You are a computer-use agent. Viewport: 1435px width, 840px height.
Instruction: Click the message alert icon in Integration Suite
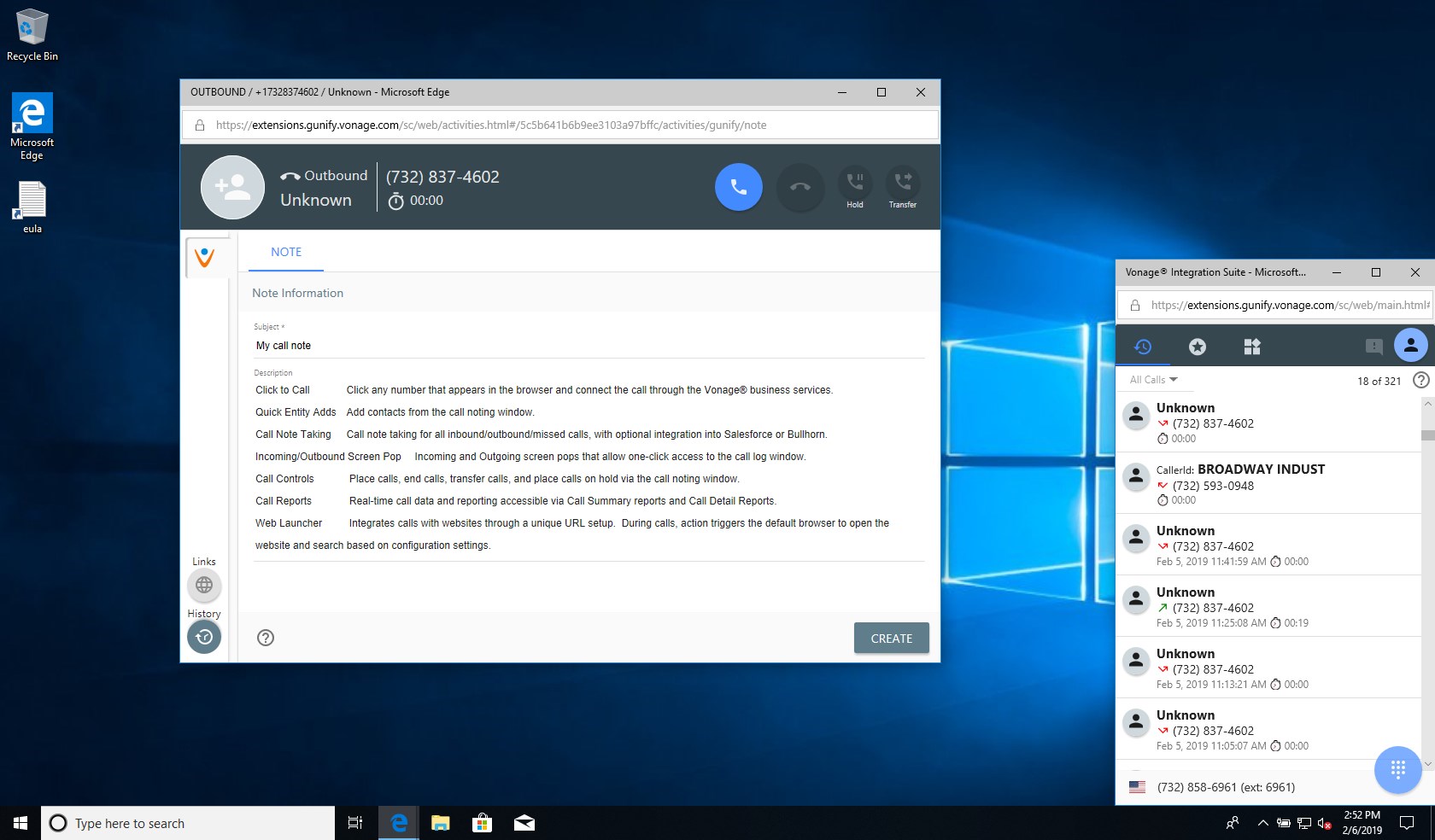pos(1374,346)
